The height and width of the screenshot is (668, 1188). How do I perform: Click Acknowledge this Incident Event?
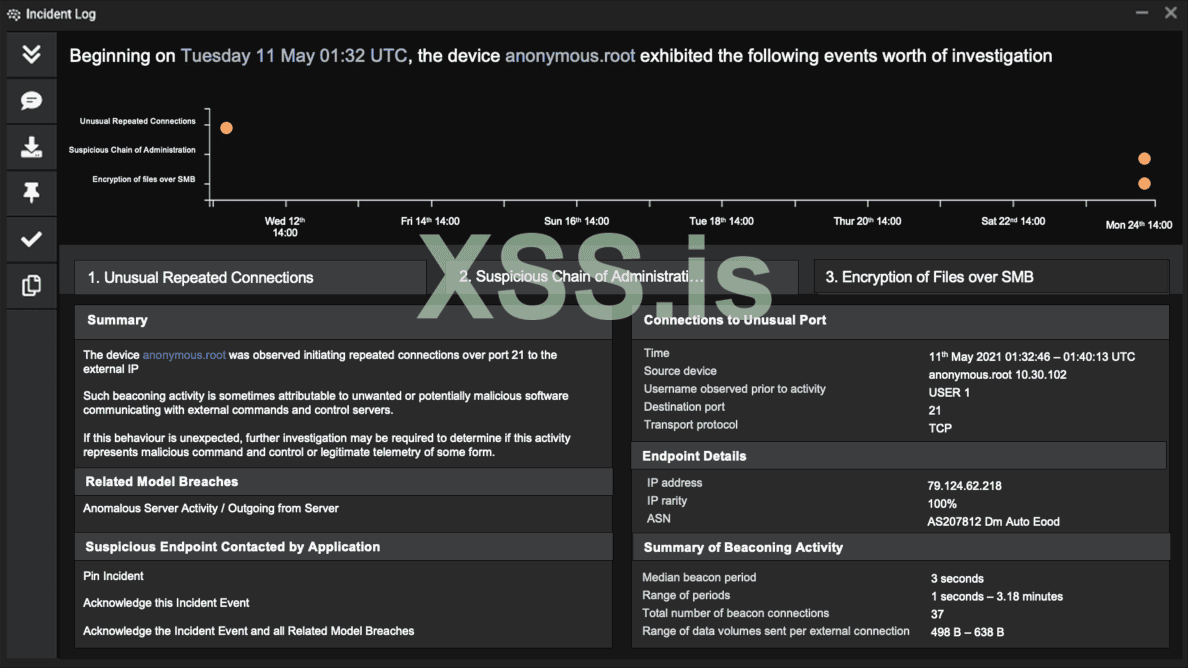tap(166, 603)
